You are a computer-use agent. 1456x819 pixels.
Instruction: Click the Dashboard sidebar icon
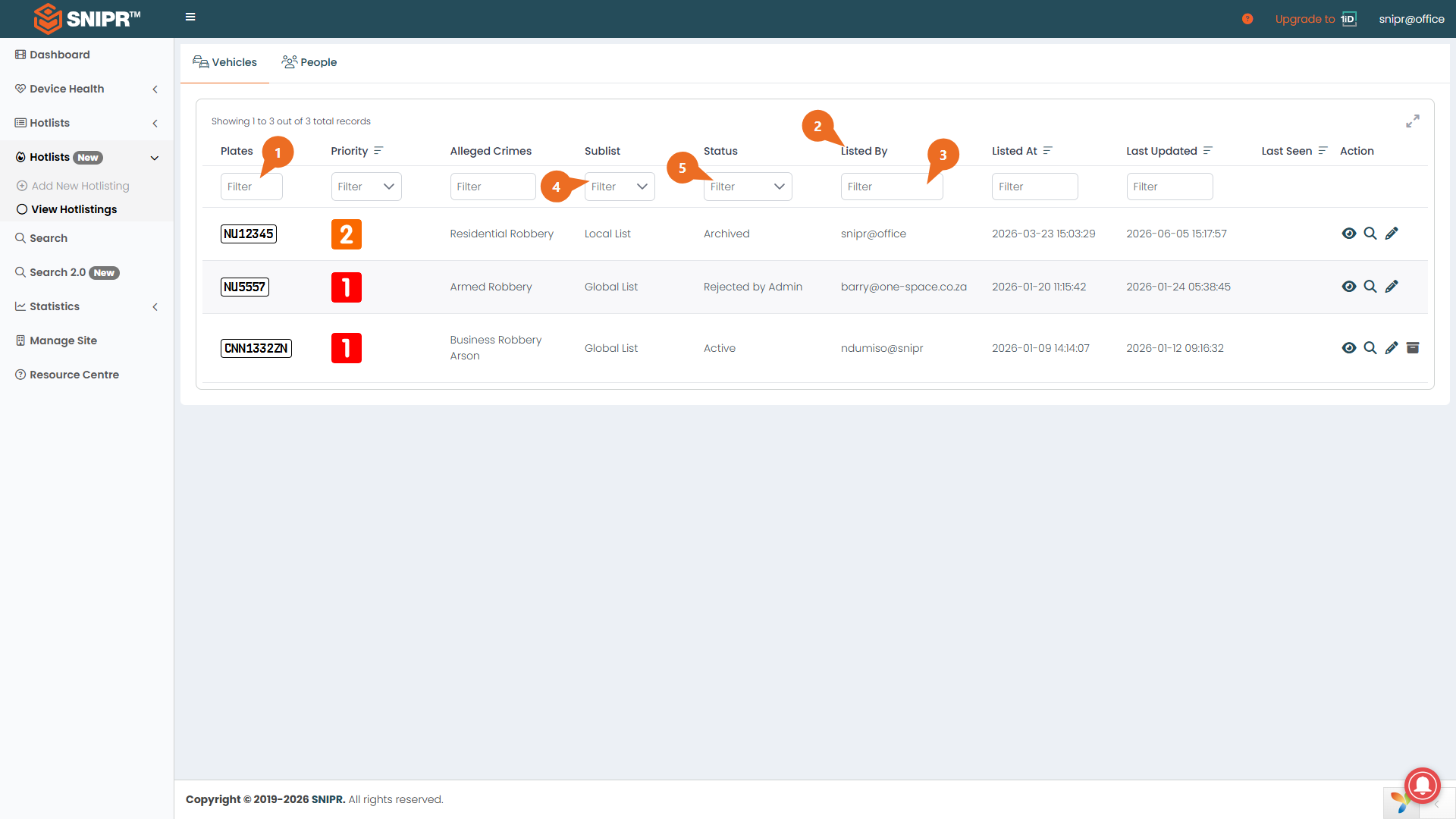[x=20, y=55]
